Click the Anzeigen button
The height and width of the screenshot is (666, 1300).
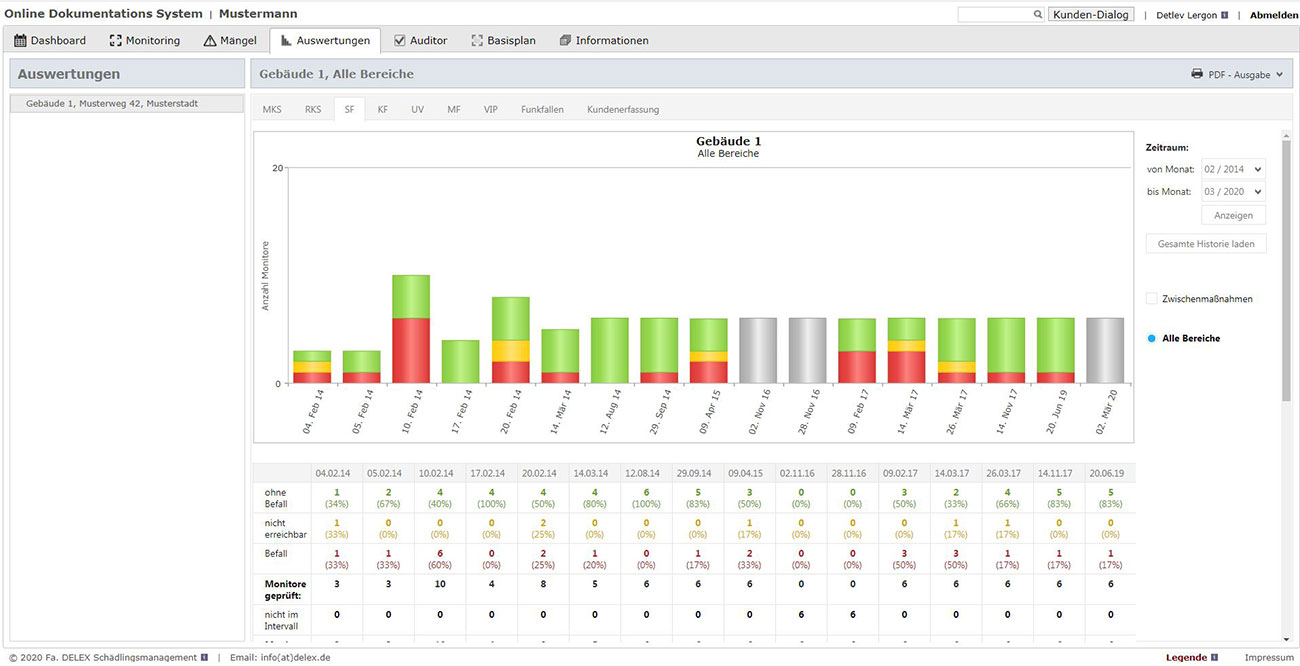[1233, 215]
